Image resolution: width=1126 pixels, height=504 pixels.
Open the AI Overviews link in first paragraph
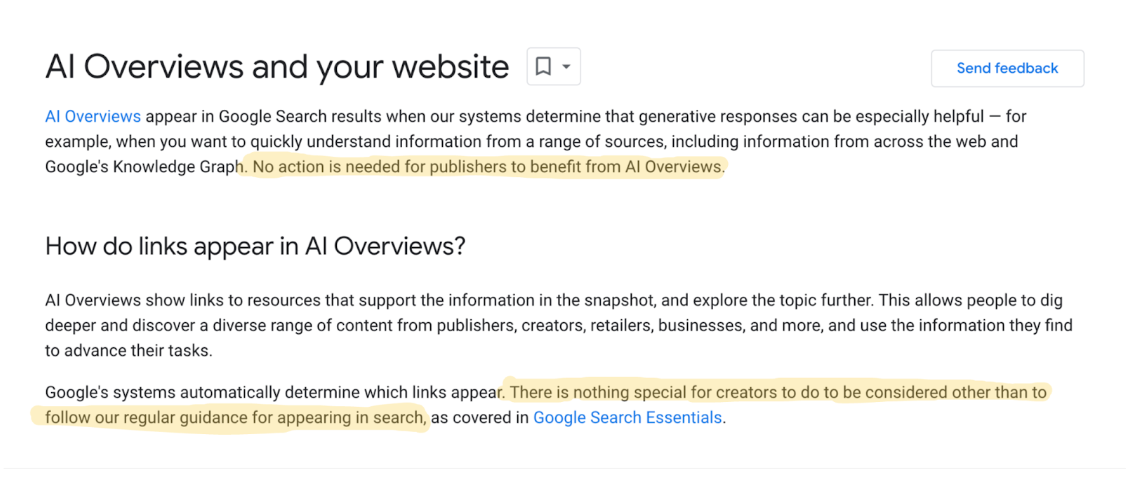pos(93,116)
